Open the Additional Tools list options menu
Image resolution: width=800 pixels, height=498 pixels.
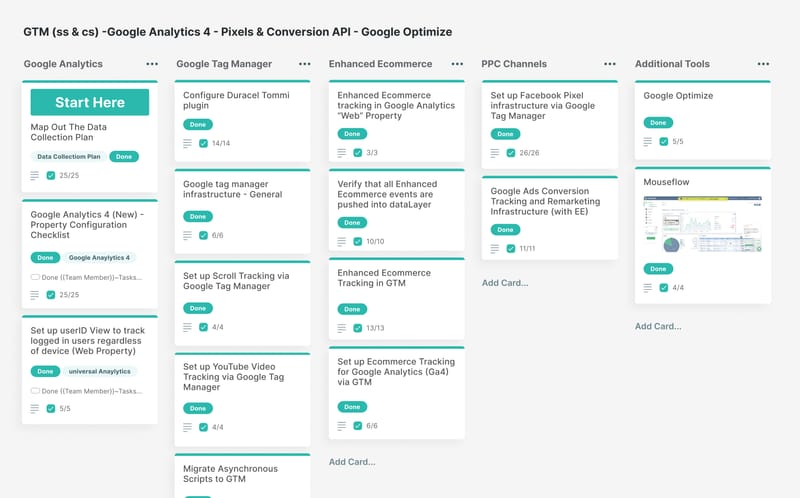point(763,64)
